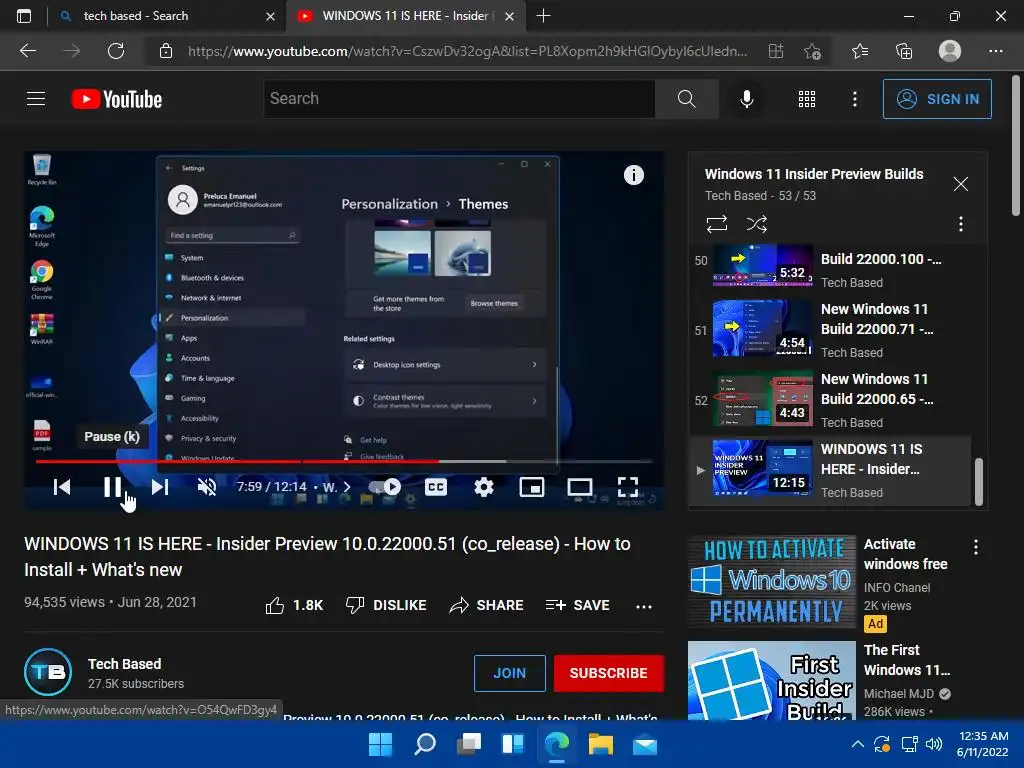Open options for Activate windows free ad
The width and height of the screenshot is (1024, 768).
tap(976, 547)
